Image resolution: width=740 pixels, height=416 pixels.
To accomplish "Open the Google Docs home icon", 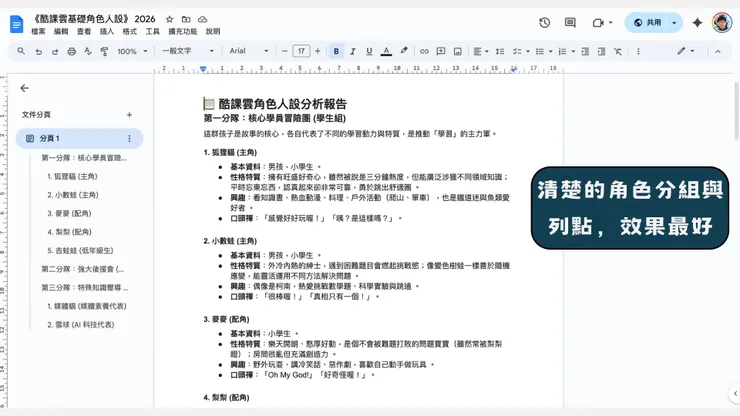I will (x=17, y=24).
